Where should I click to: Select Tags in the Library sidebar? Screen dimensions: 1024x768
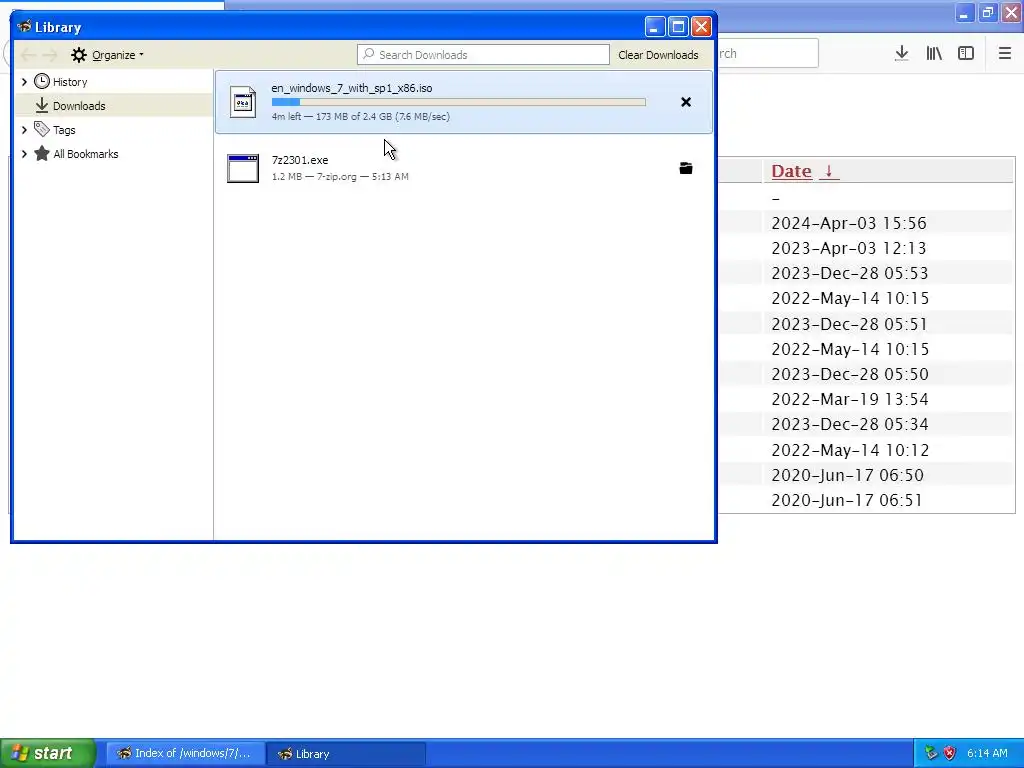[x=64, y=130]
